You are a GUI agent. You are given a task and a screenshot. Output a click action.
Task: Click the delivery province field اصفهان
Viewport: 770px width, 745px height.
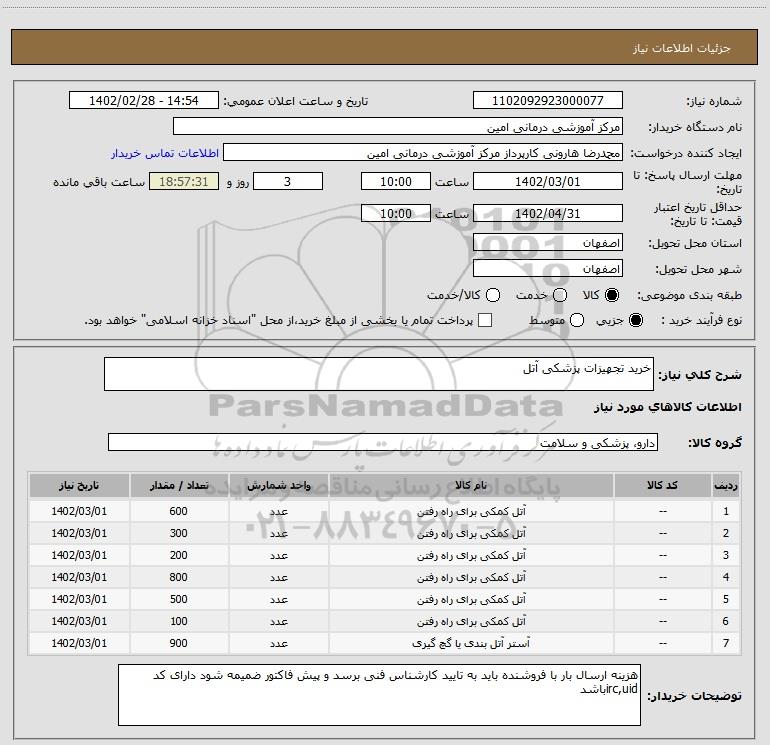(548, 242)
